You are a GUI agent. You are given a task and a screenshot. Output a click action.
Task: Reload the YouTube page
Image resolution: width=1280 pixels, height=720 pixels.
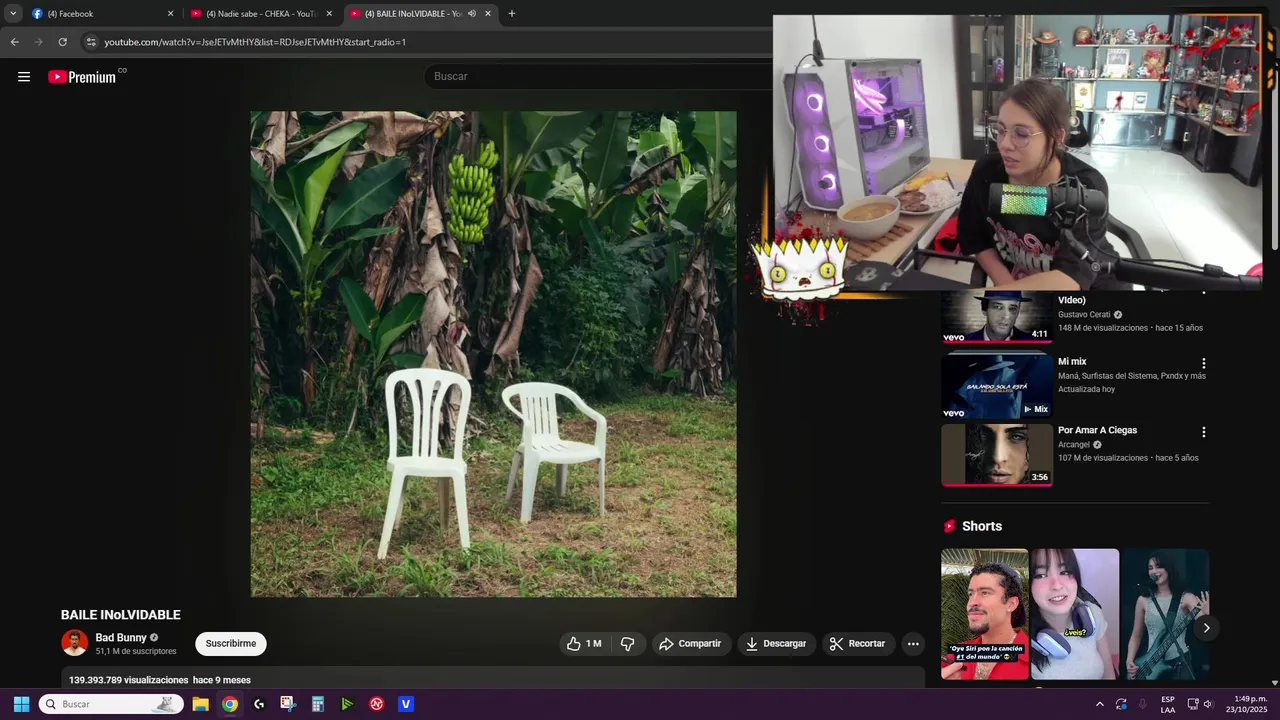(62, 42)
